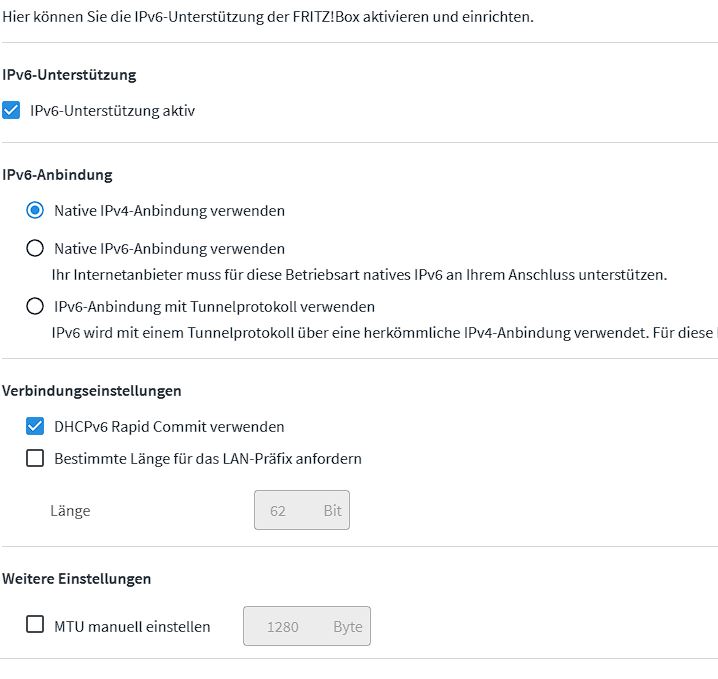Viewport: 718px width, 679px height.
Task: Click the 'Länge' field label
Action: point(70,511)
